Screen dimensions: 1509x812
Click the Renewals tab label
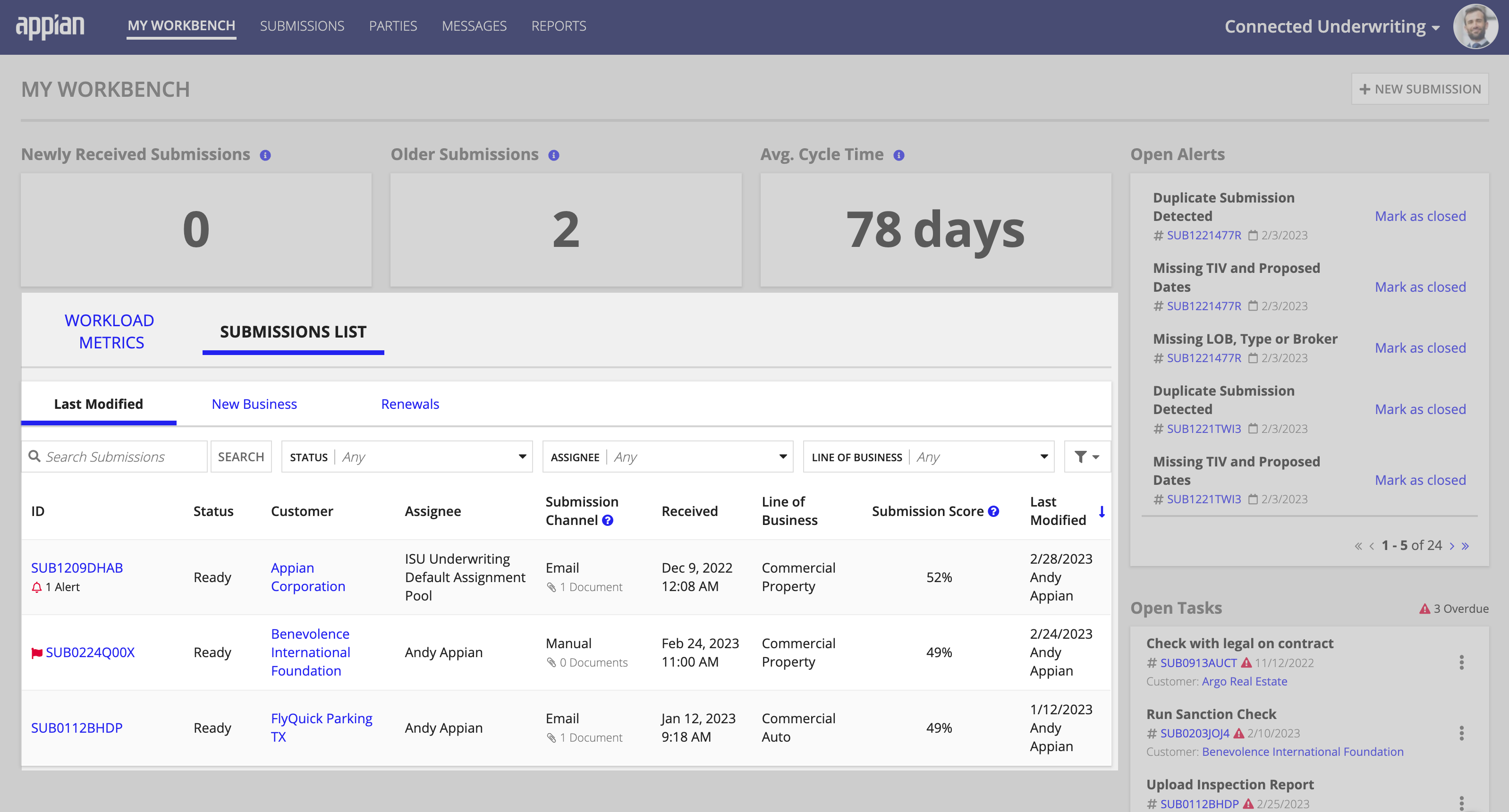point(410,404)
